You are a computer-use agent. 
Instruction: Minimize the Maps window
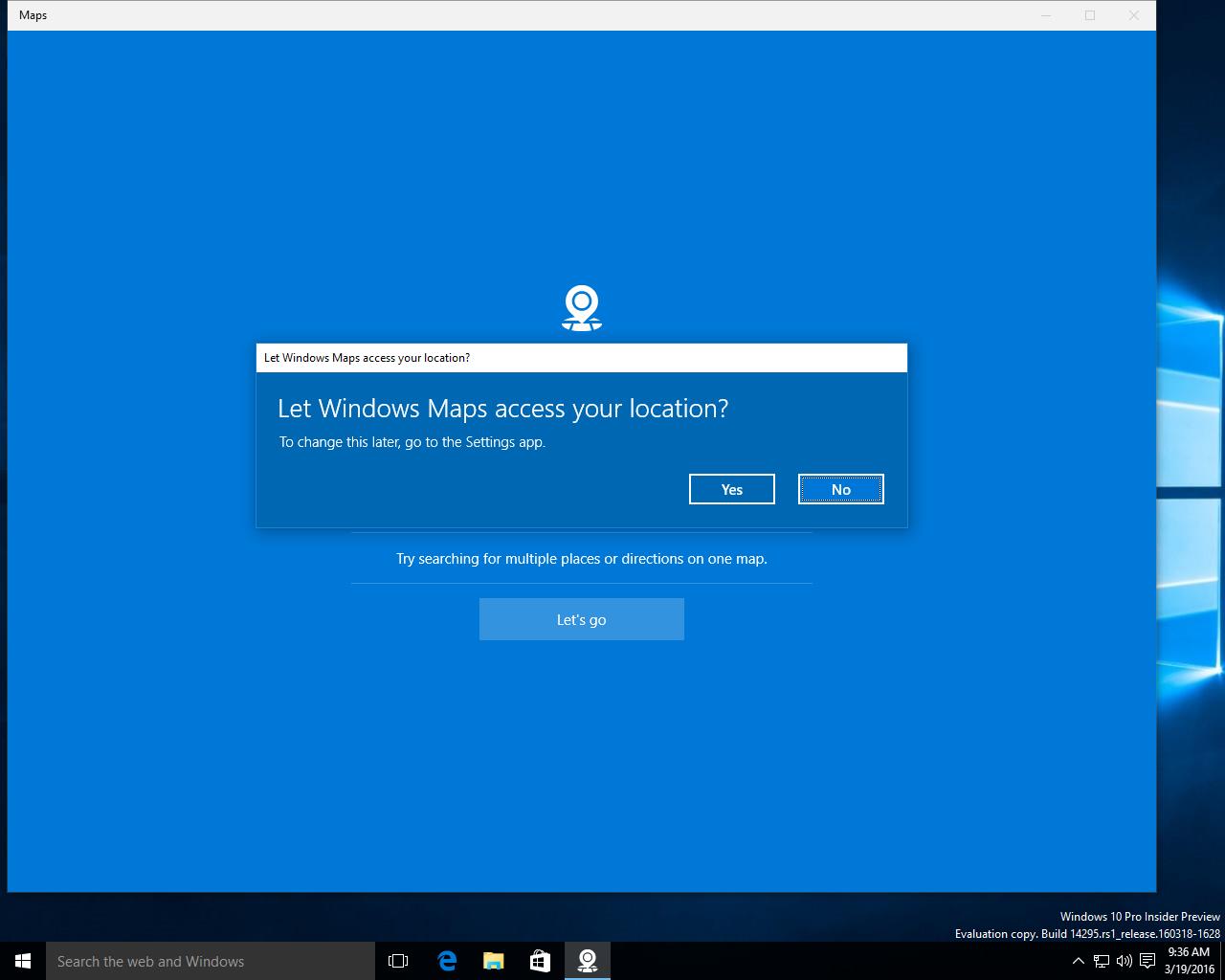click(1046, 15)
